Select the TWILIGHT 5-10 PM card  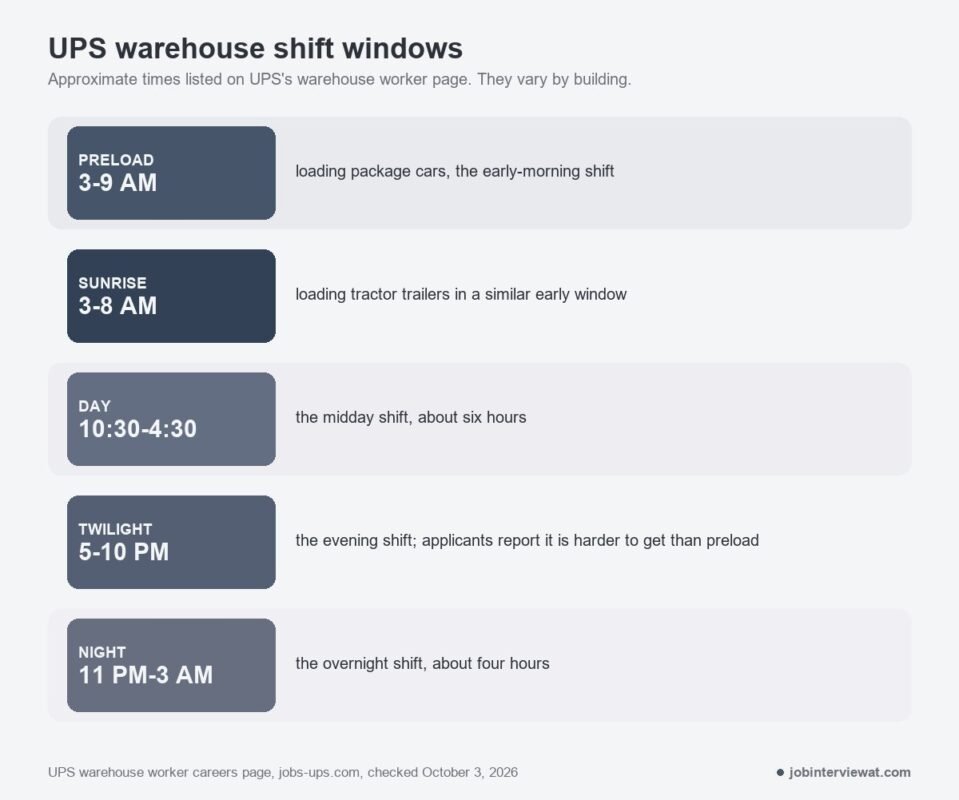[x=171, y=542]
